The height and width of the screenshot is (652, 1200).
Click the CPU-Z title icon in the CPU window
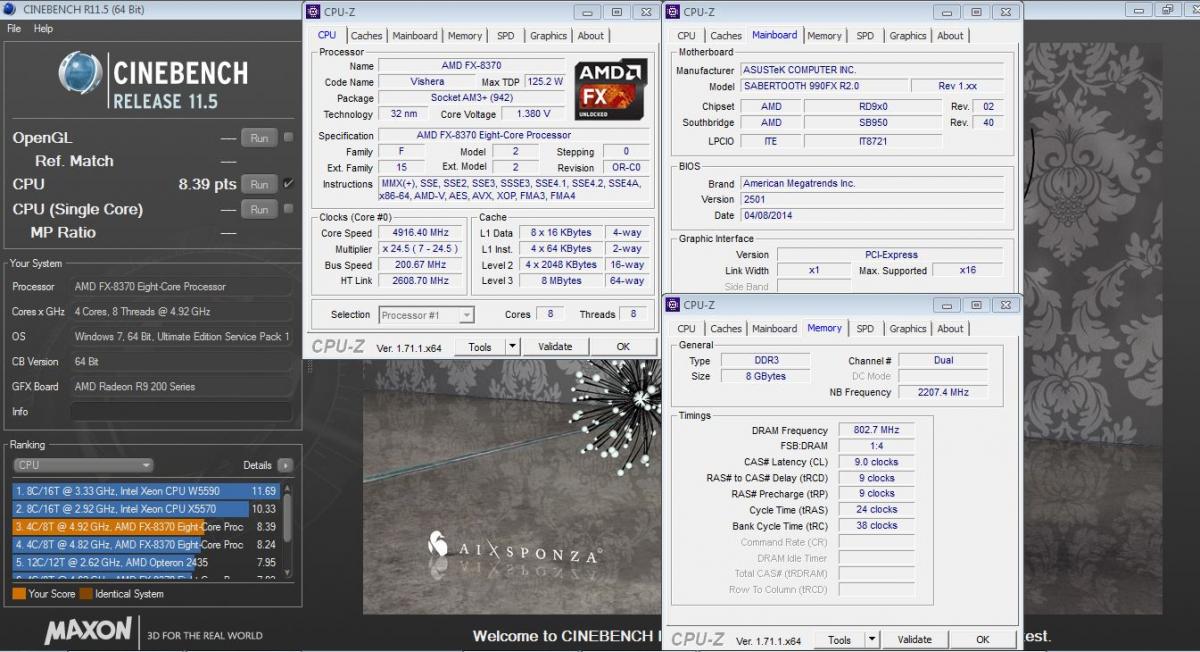[x=313, y=12]
